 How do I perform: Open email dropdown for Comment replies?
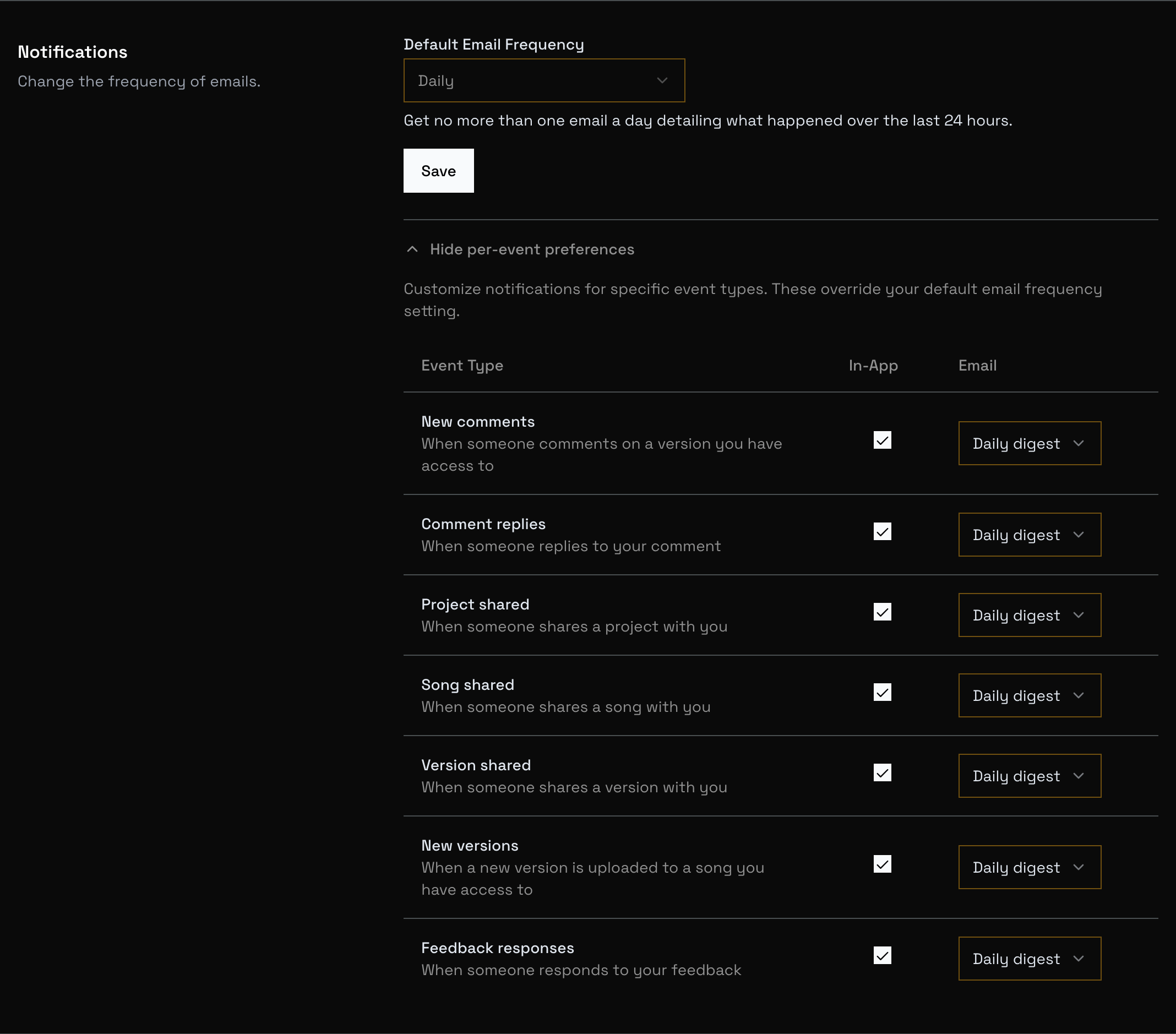[1030, 535]
